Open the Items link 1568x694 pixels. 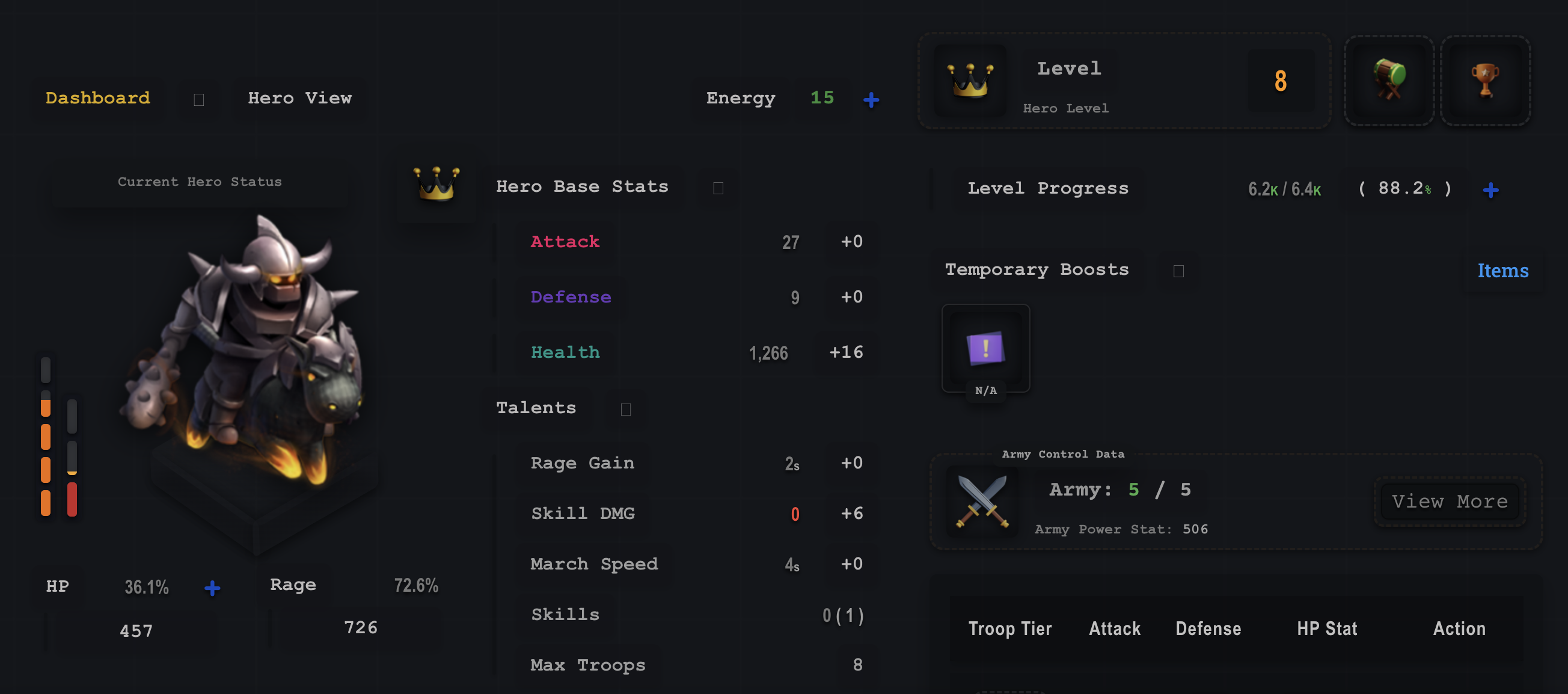point(1502,270)
